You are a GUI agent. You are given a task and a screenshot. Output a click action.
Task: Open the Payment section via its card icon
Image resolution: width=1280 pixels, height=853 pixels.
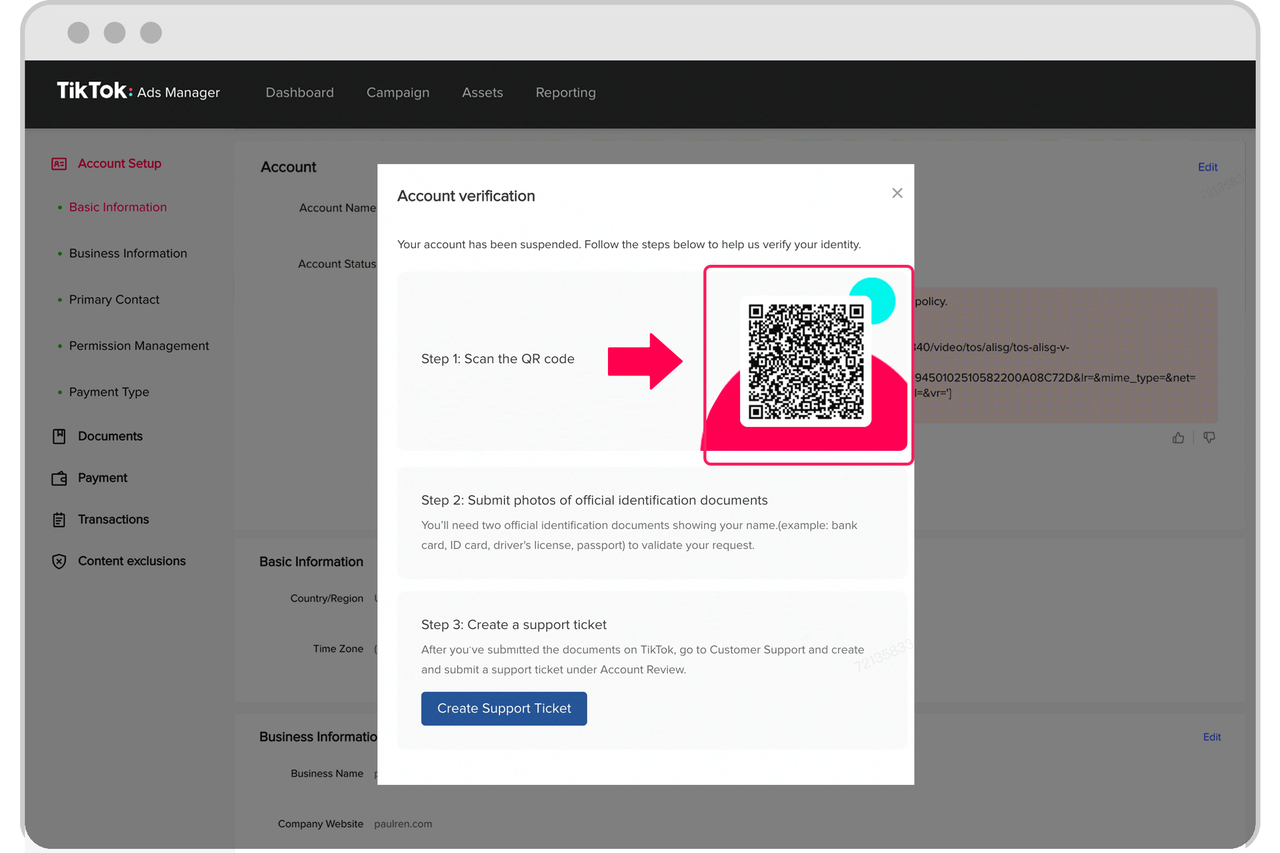pyautogui.click(x=59, y=478)
